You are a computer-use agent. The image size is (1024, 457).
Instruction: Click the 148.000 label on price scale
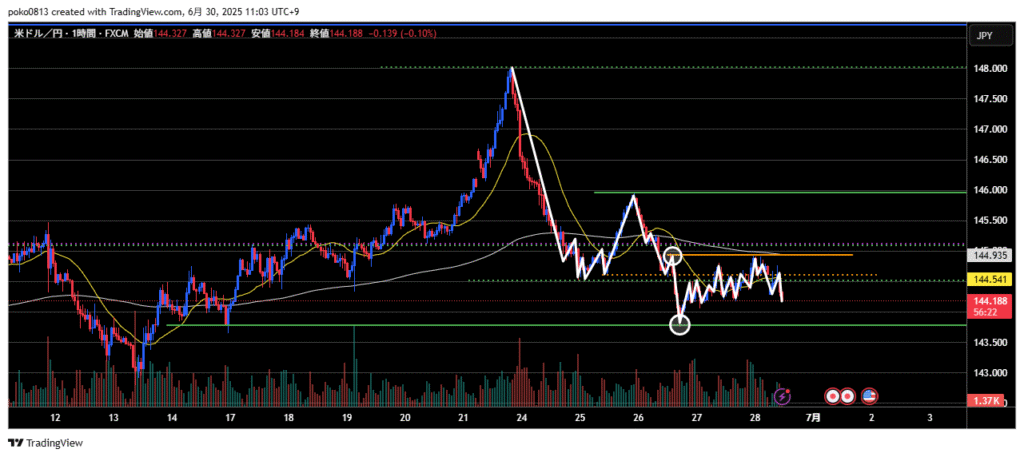point(989,69)
